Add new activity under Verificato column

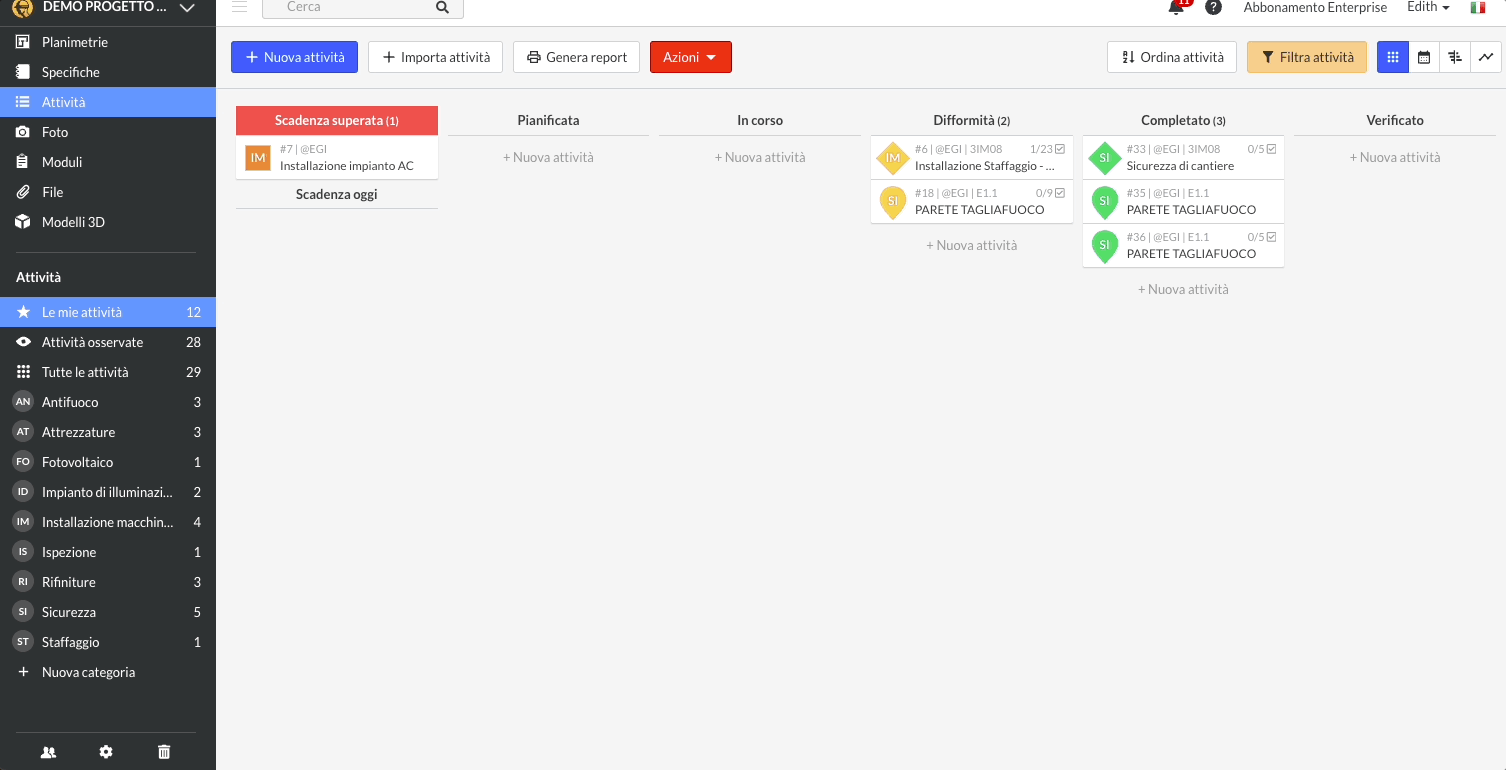pyautogui.click(x=1395, y=157)
